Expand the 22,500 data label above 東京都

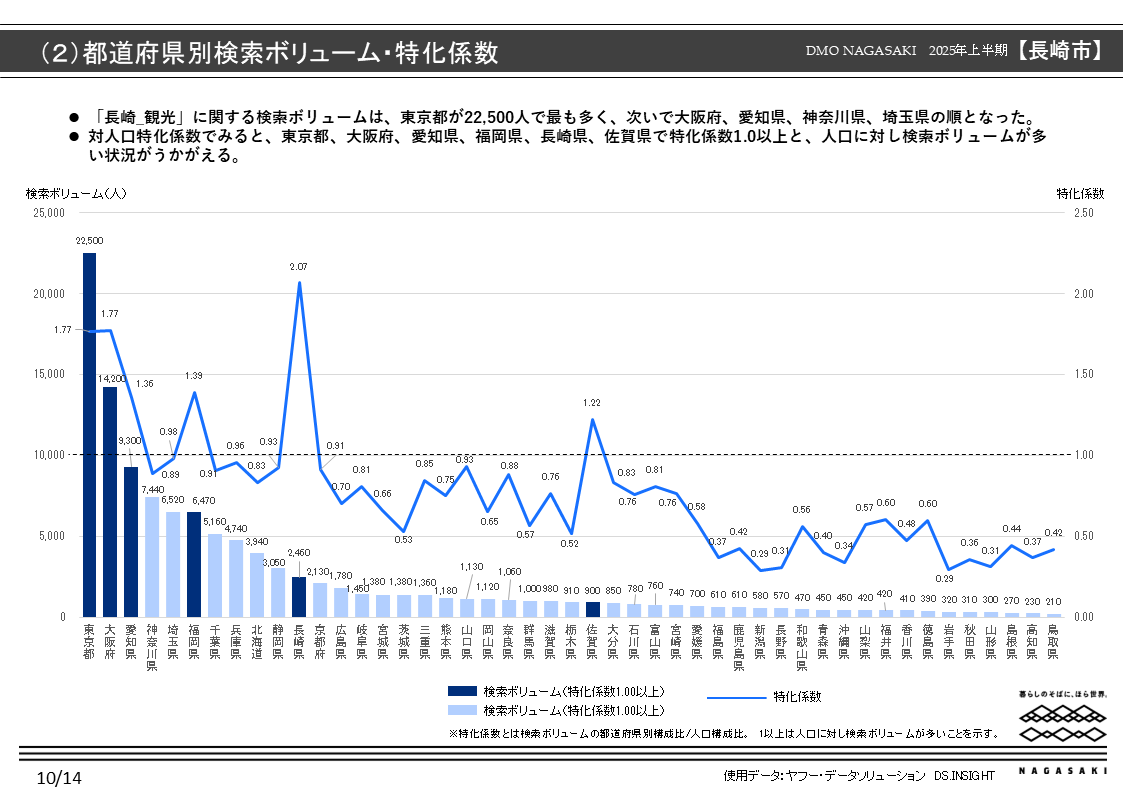tap(89, 239)
